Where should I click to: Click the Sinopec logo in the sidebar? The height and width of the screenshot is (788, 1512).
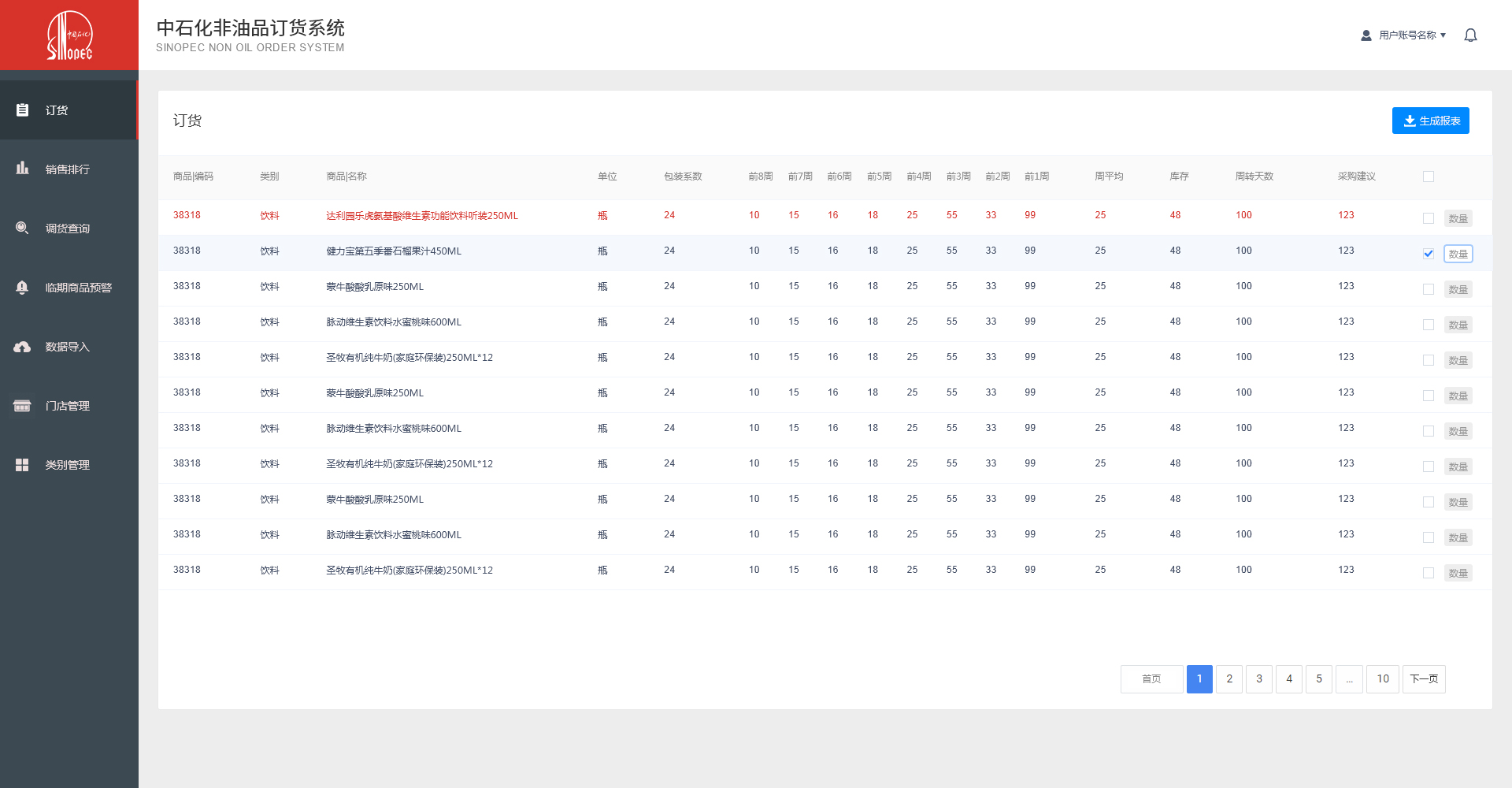69,35
